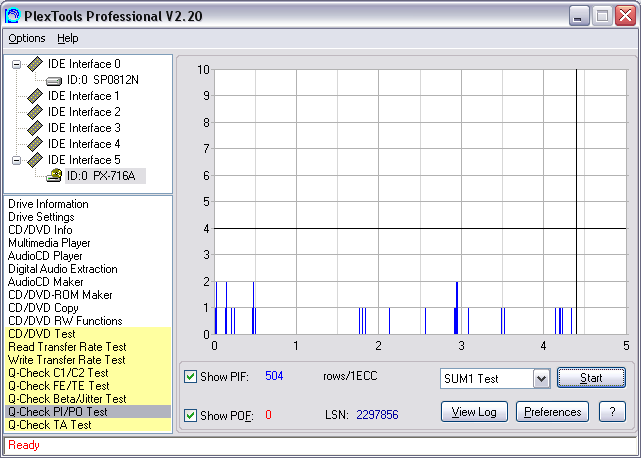Click the LSN value 2297856
Image resolution: width=641 pixels, height=458 pixels.
(x=377, y=415)
